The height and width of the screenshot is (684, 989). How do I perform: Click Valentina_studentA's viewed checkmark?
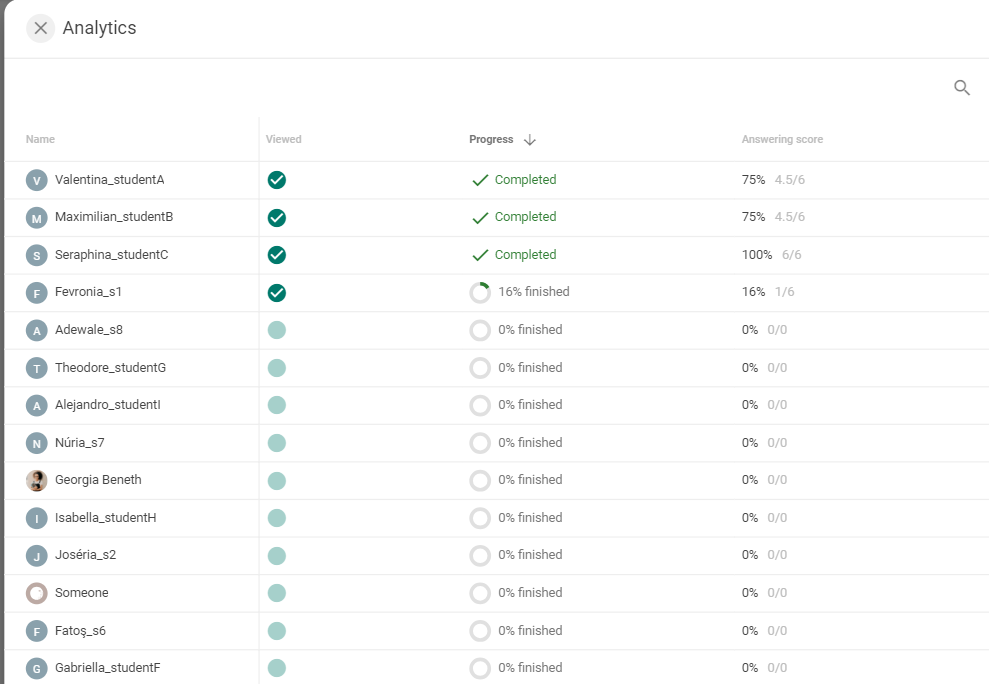pos(277,180)
